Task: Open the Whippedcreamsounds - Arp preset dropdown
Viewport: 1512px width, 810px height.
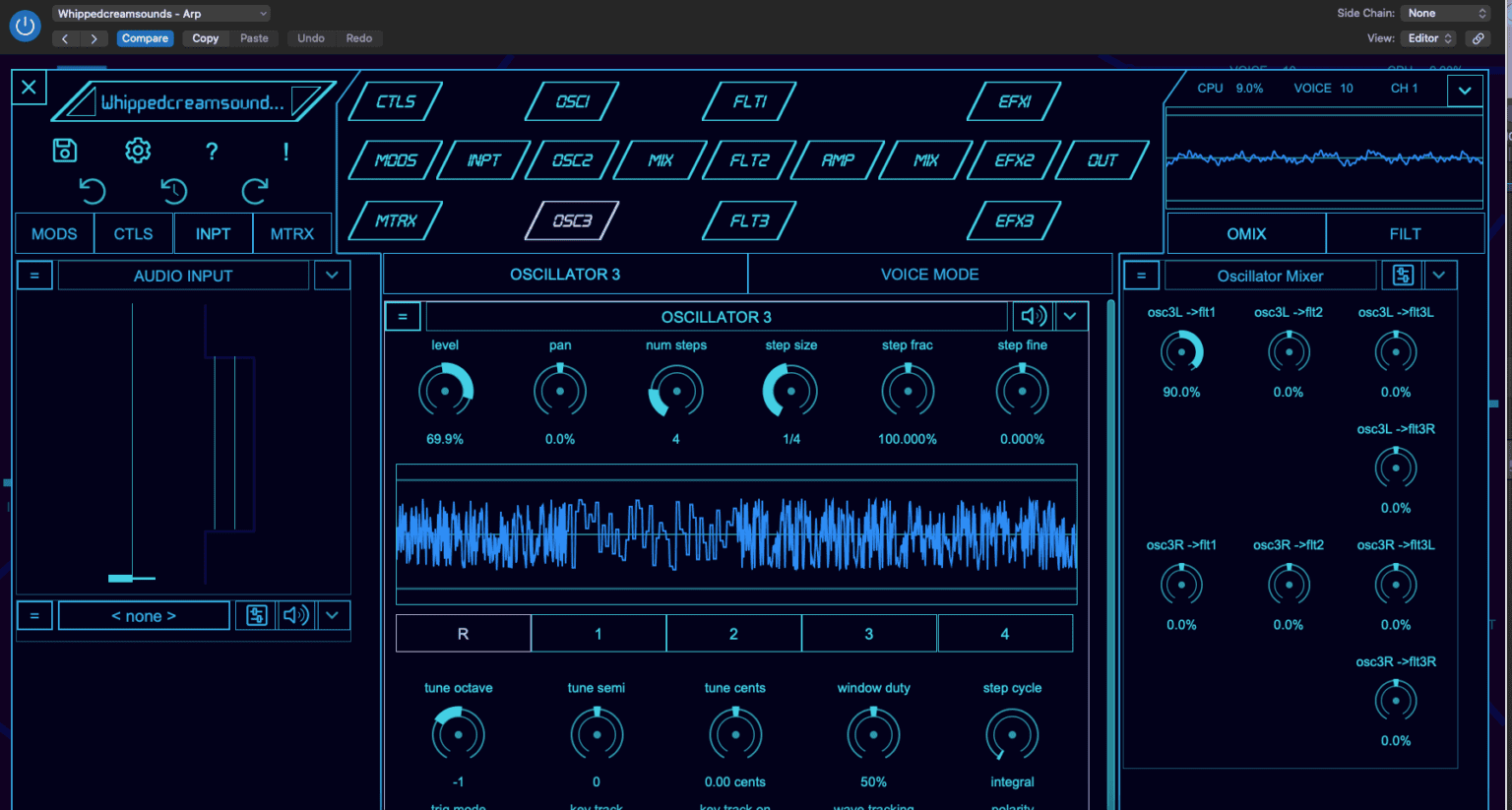Action: tap(160, 13)
